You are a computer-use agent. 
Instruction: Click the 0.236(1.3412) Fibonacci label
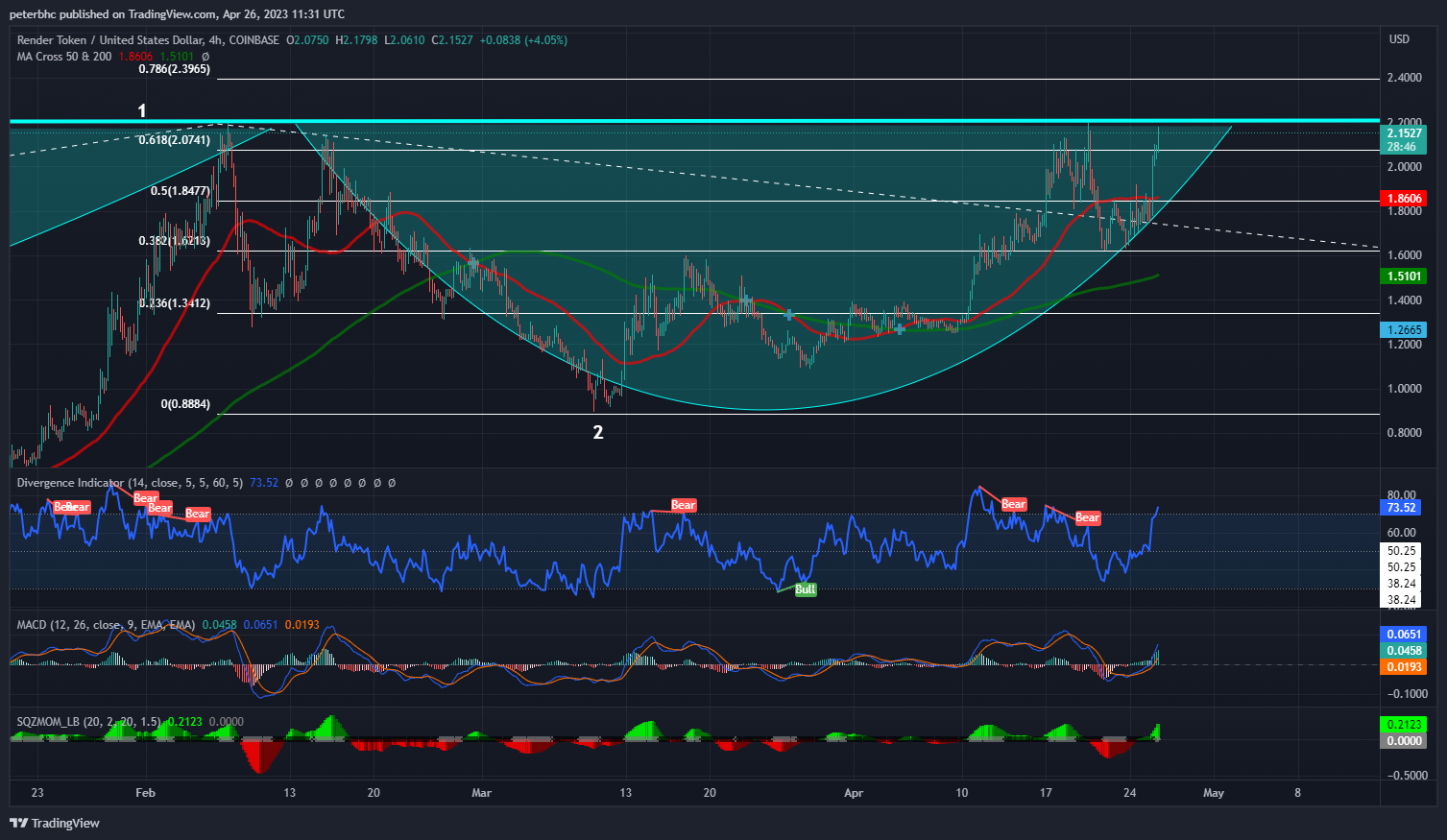pos(174,303)
